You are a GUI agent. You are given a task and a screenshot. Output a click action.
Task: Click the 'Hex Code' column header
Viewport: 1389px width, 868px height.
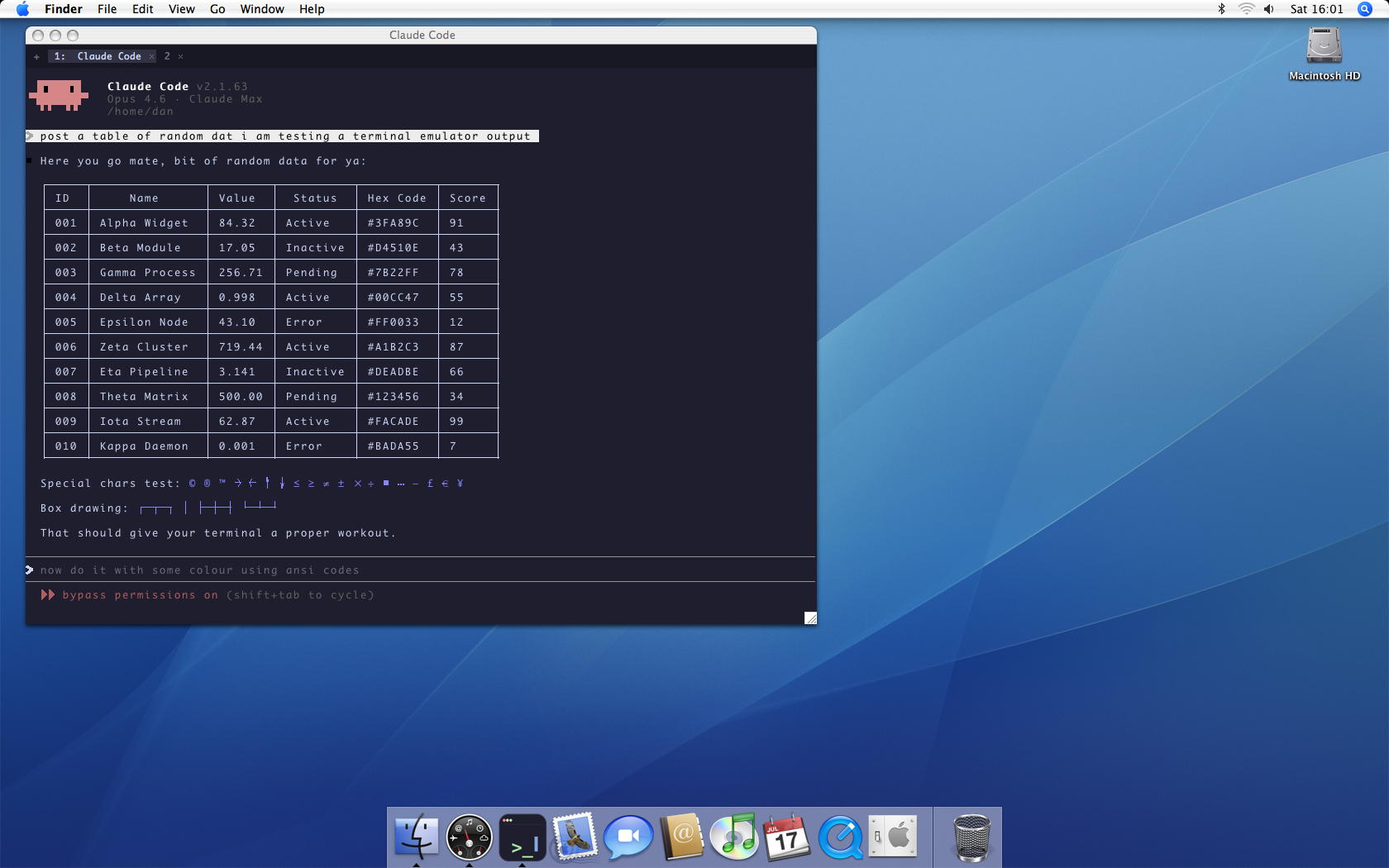pyautogui.click(x=397, y=198)
